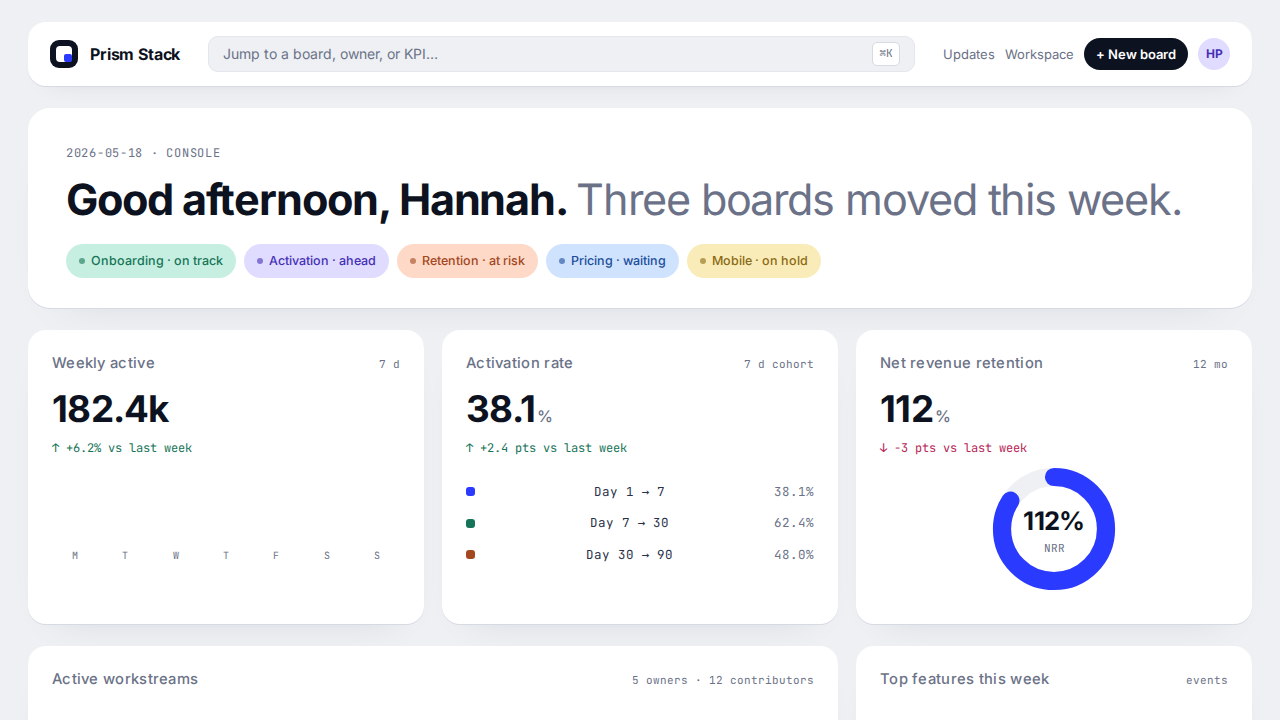
Task: Click the 'Day 7 → 30' row label
Action: click(629, 523)
